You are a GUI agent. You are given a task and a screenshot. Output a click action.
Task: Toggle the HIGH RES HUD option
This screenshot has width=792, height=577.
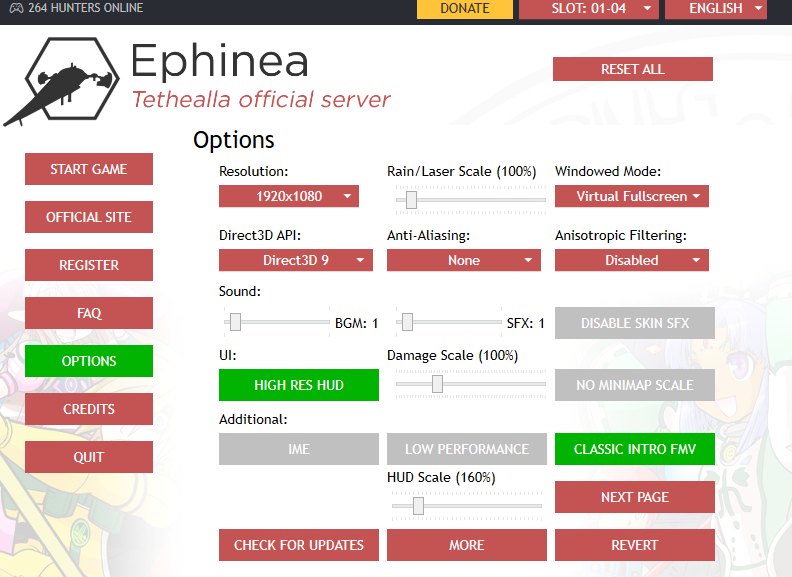[x=299, y=385]
